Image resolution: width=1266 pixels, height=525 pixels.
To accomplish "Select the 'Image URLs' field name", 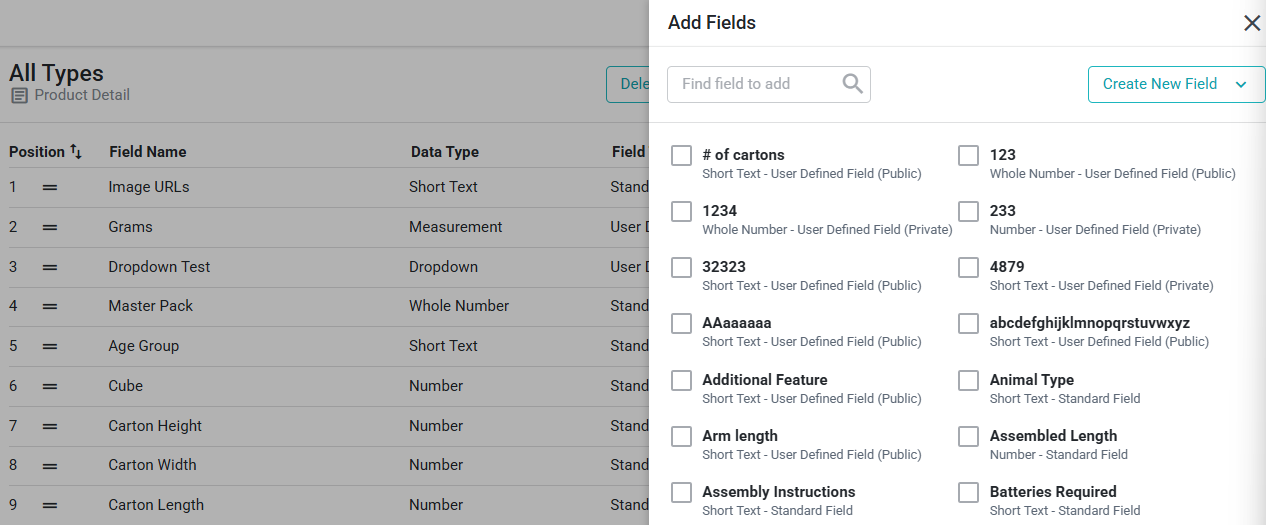I will tap(149, 187).
